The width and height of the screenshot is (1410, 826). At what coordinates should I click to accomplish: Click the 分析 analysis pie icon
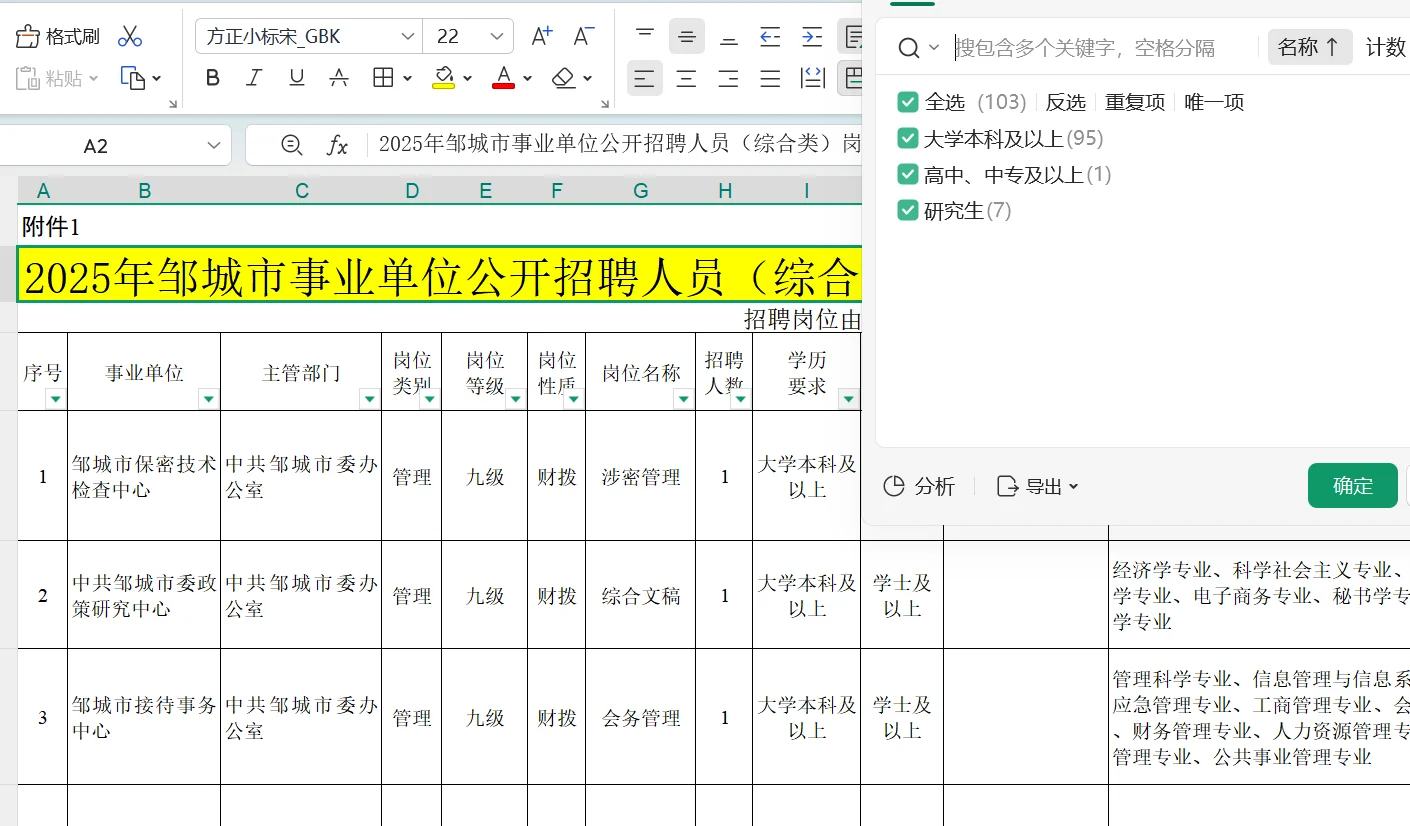[x=919, y=486]
